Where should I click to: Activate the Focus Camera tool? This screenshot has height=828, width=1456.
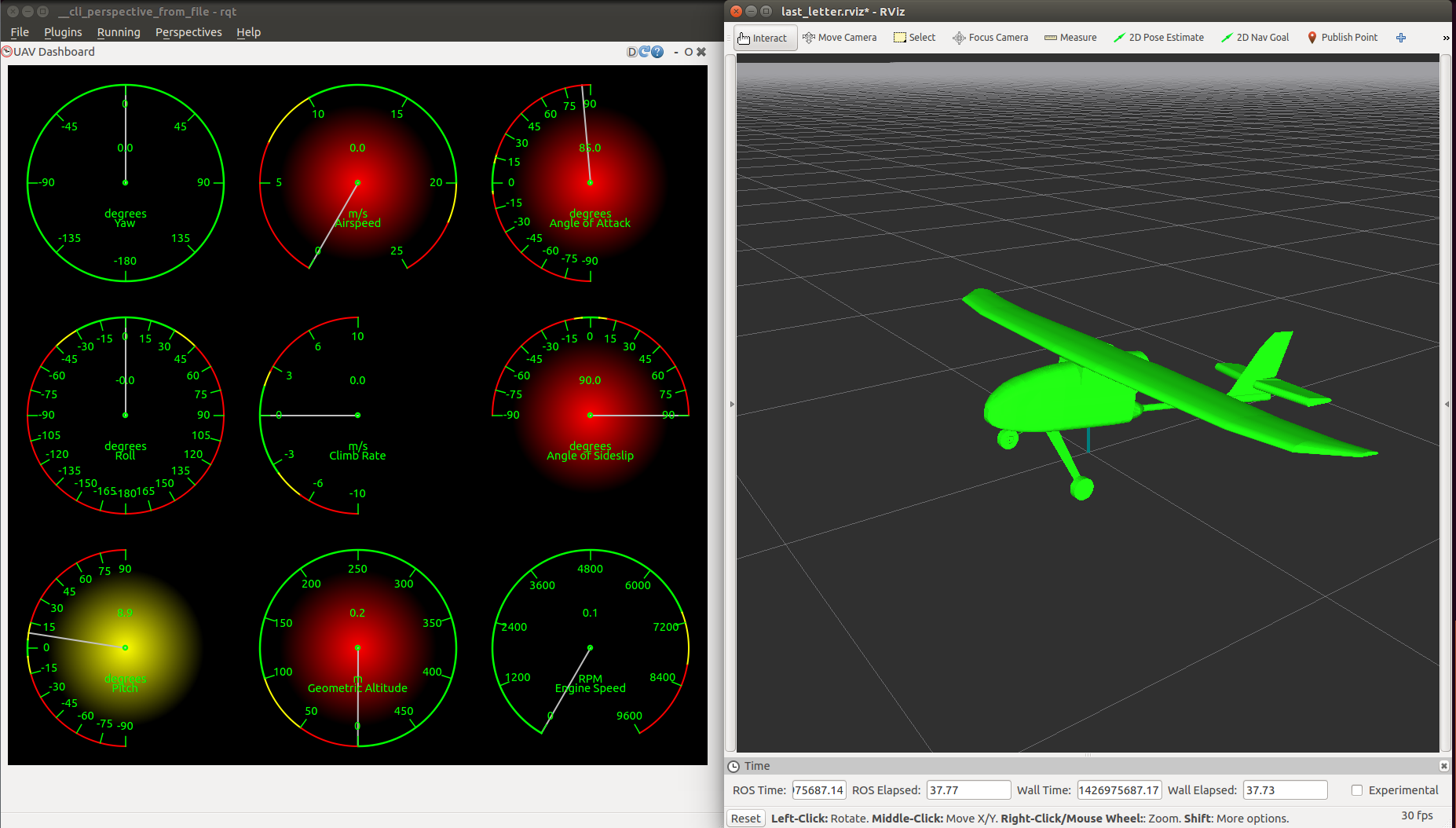990,38
